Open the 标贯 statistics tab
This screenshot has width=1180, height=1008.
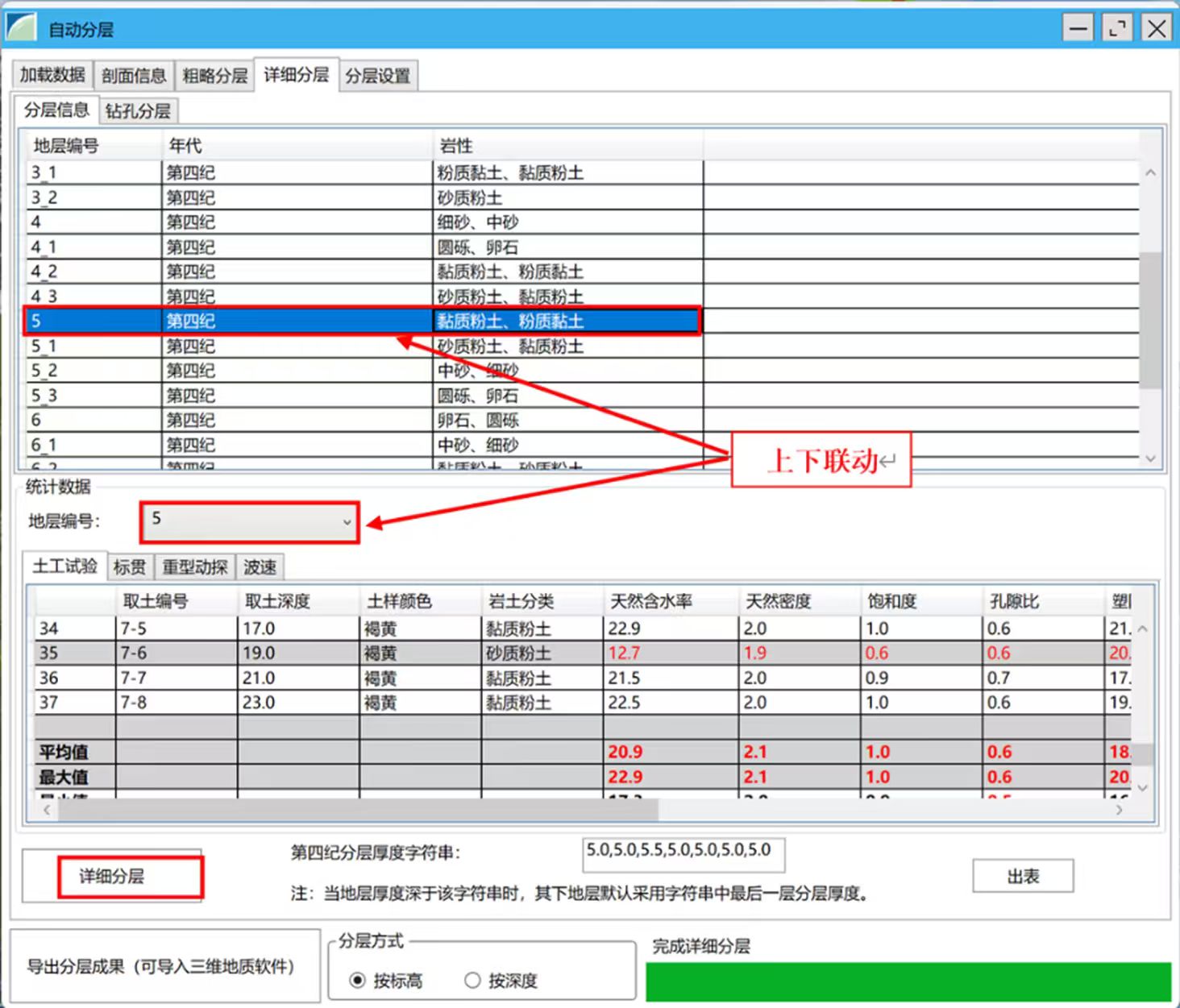pos(130,567)
